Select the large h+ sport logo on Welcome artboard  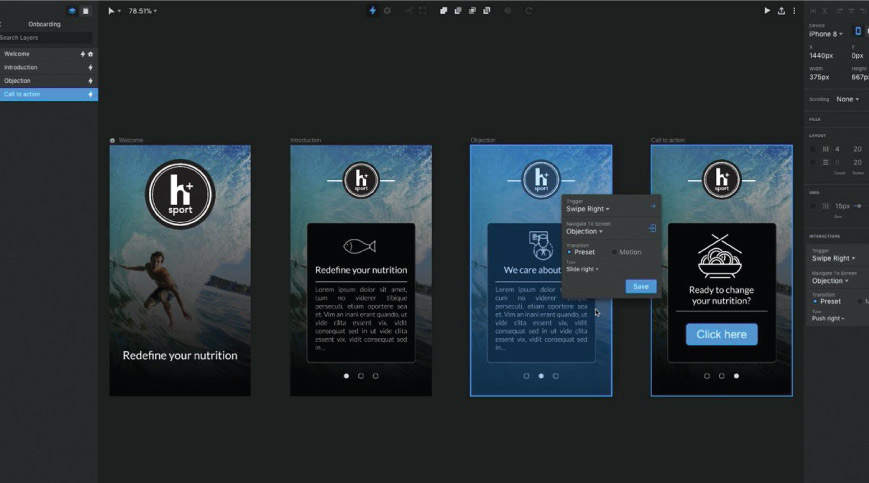(180, 194)
